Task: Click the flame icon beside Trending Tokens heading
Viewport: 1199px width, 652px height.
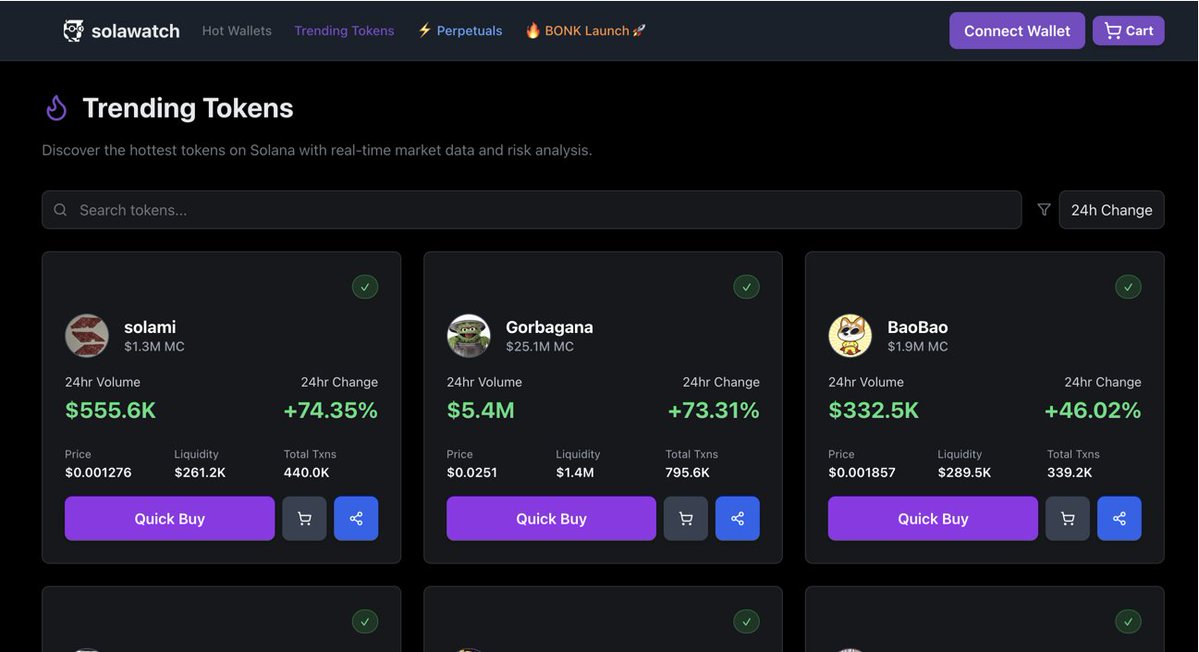Action: click(x=57, y=108)
